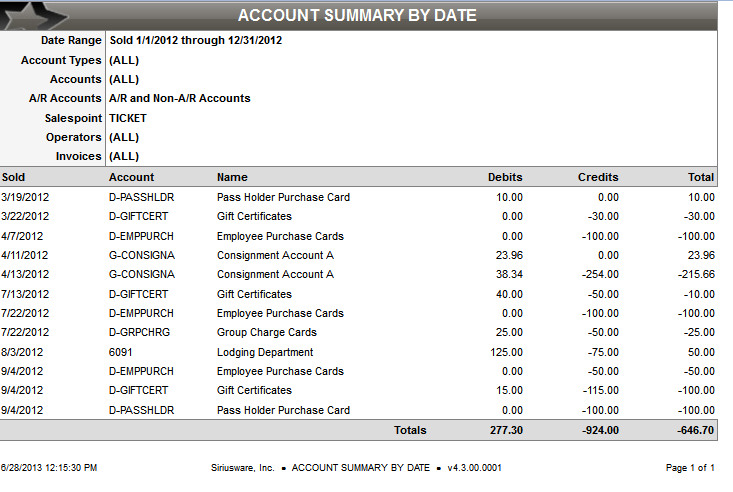
Task: Select the 4/7/2012 date cell
Action: pos(22,236)
